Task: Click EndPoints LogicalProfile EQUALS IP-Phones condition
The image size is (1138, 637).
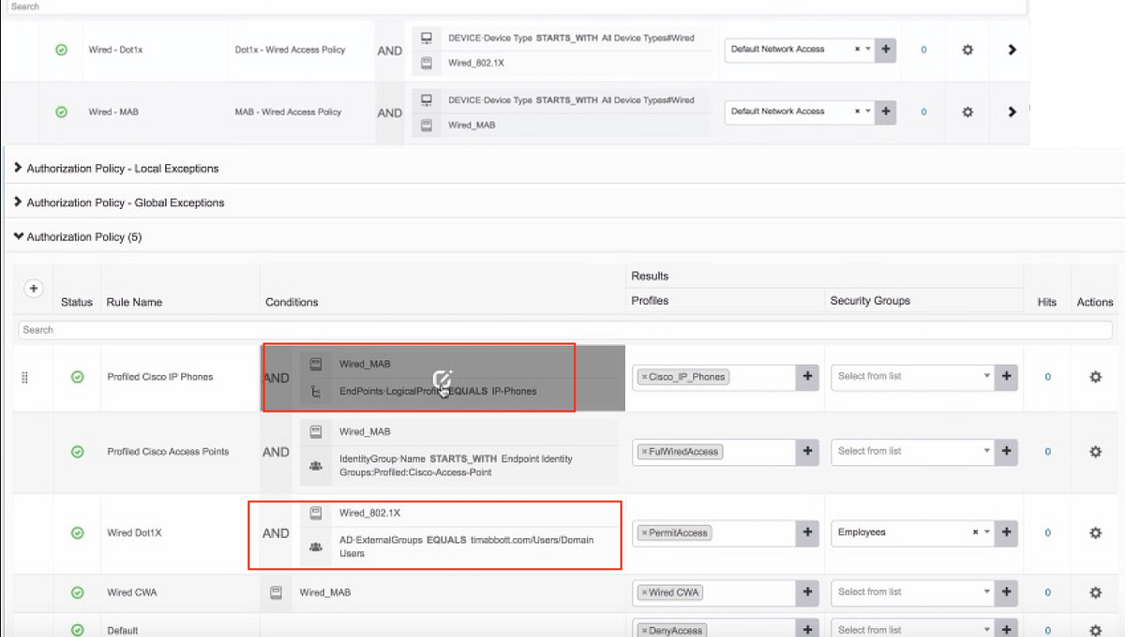Action: point(438,391)
